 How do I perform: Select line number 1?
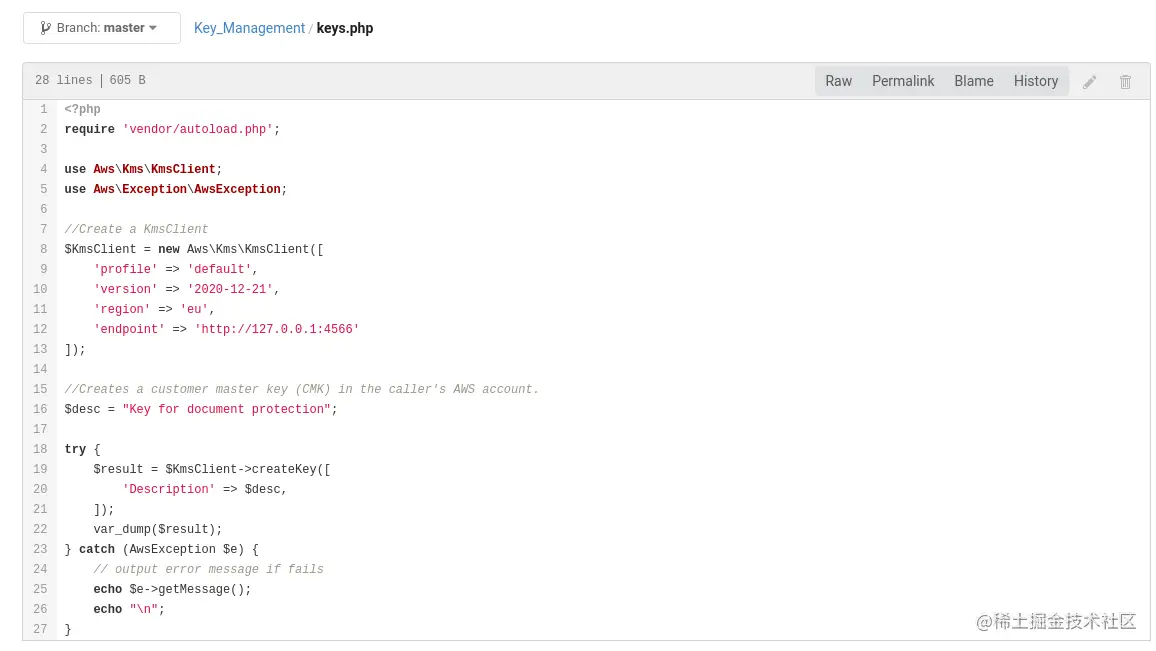pos(43,109)
